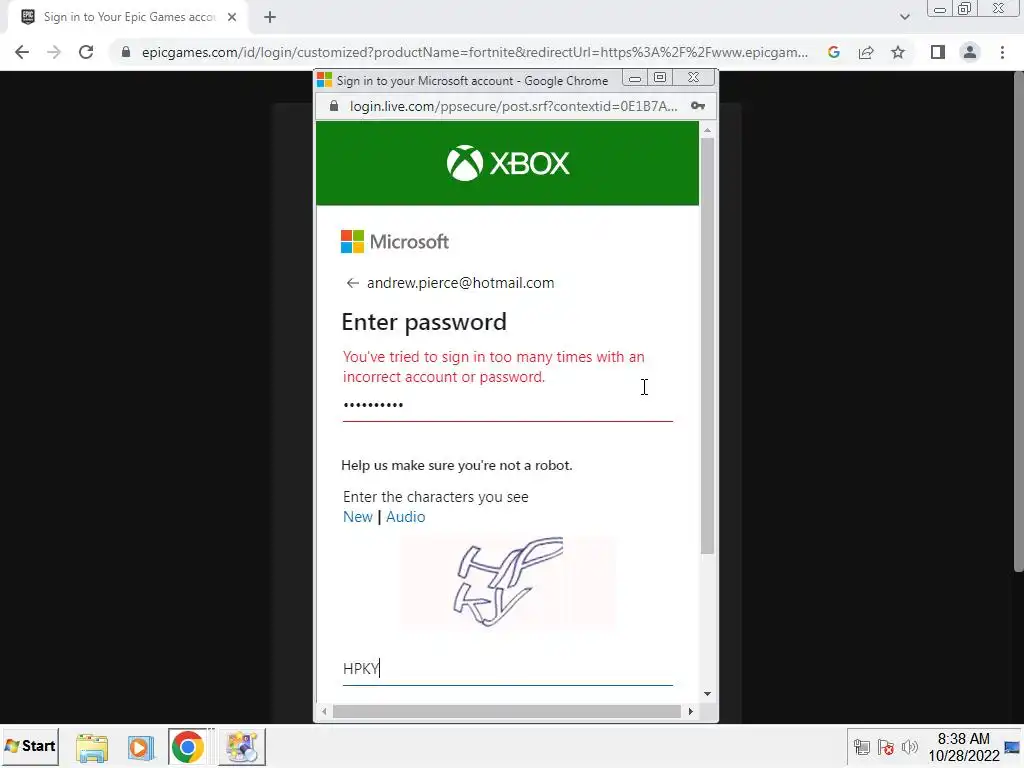Close the Epic Games sign-in tab

[x=232, y=17]
